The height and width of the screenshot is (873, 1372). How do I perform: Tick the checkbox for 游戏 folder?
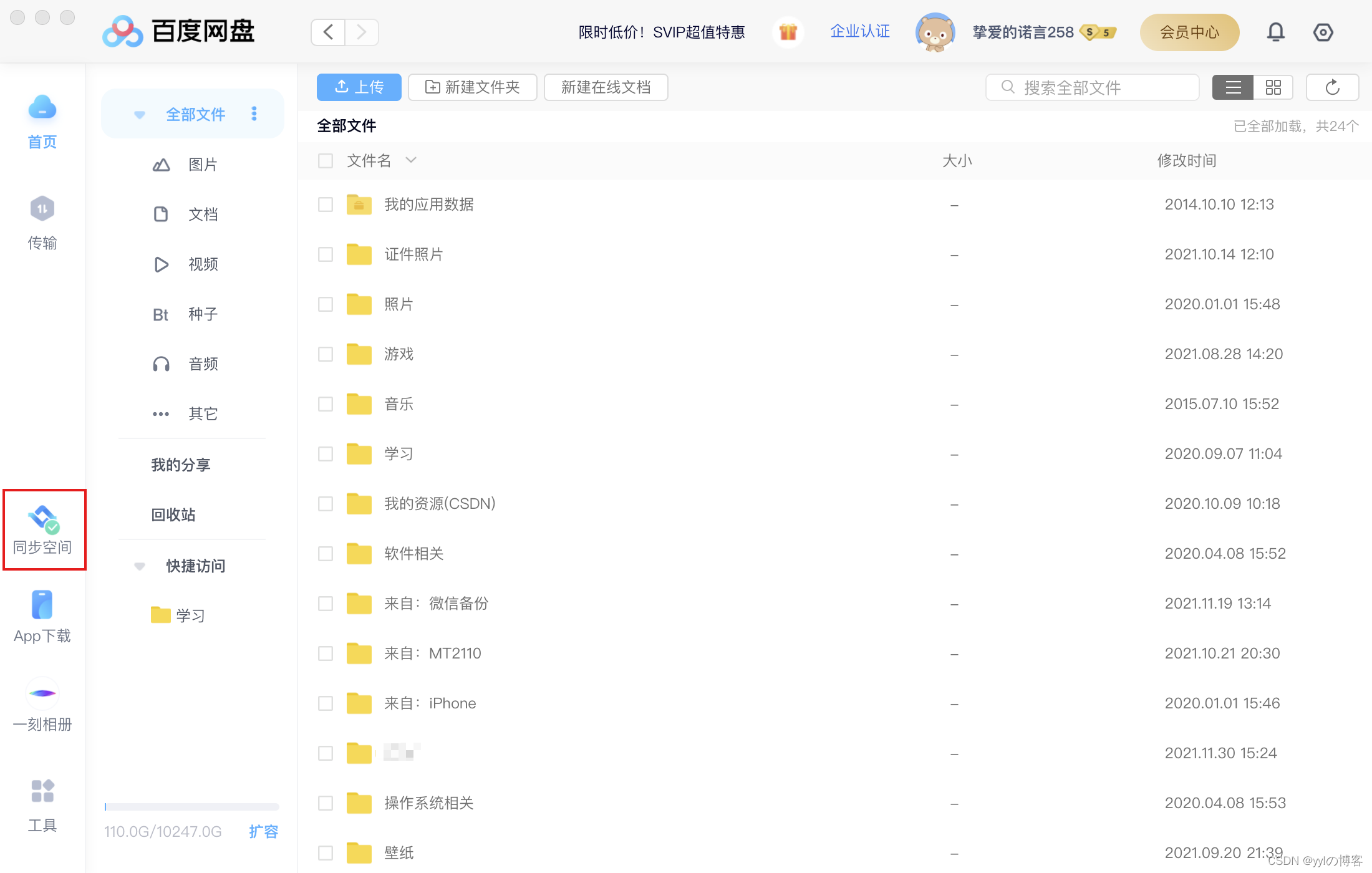tap(326, 354)
